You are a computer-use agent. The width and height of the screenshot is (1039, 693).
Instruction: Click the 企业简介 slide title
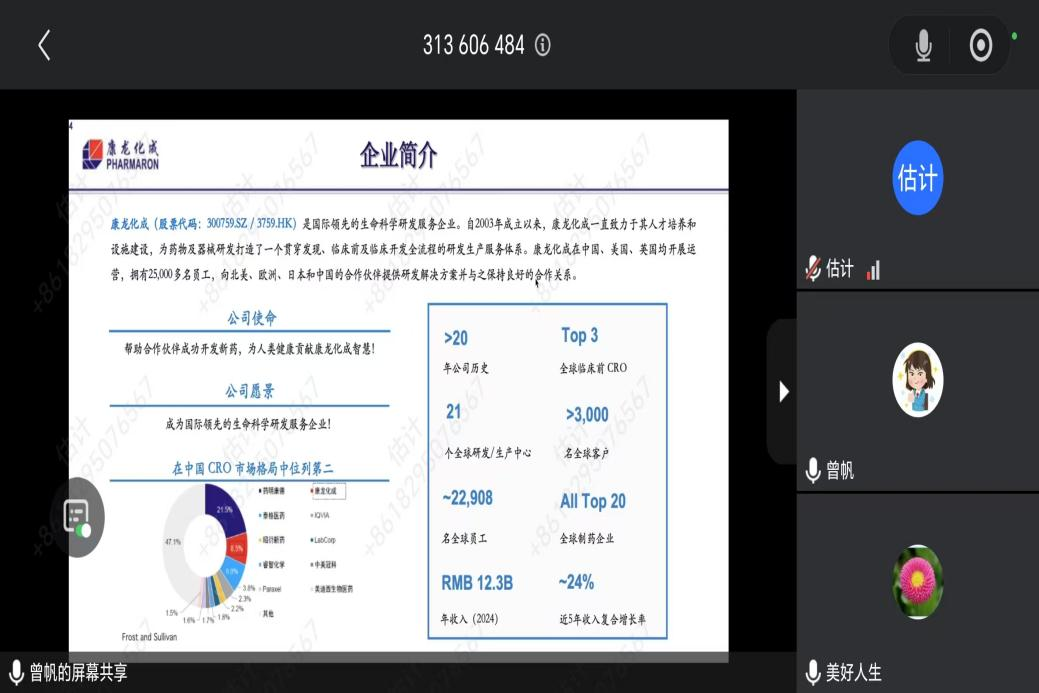(398, 155)
